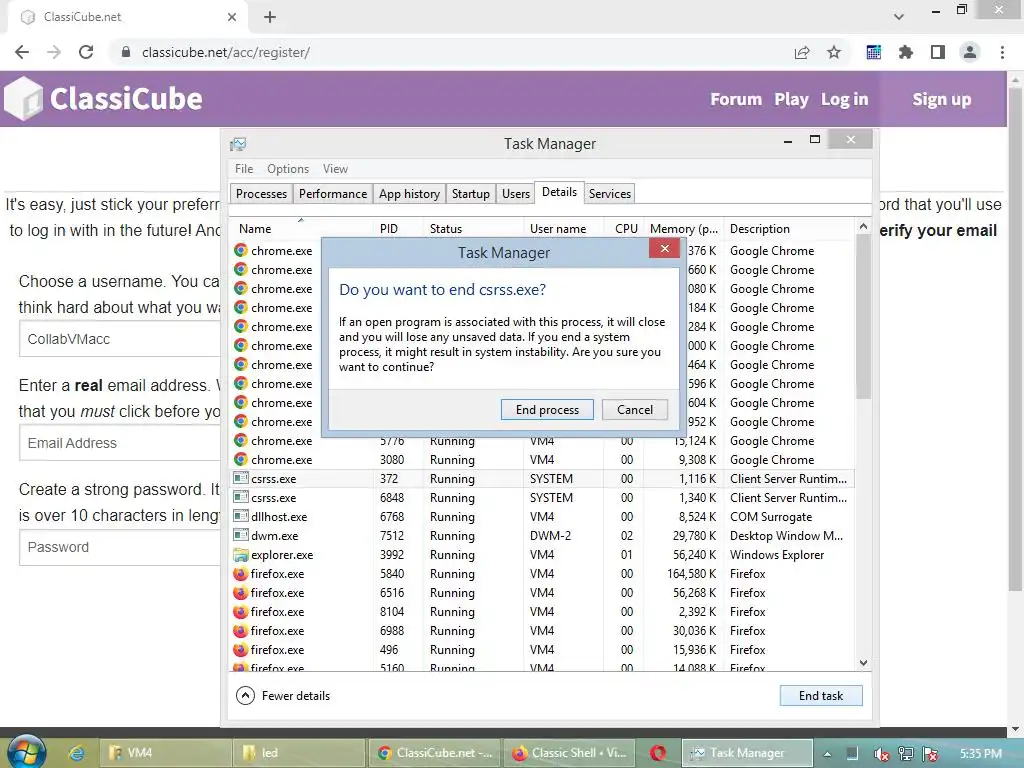1024x768 pixels.
Task: Click firefox.exe icon with PID 496
Action: (240, 649)
